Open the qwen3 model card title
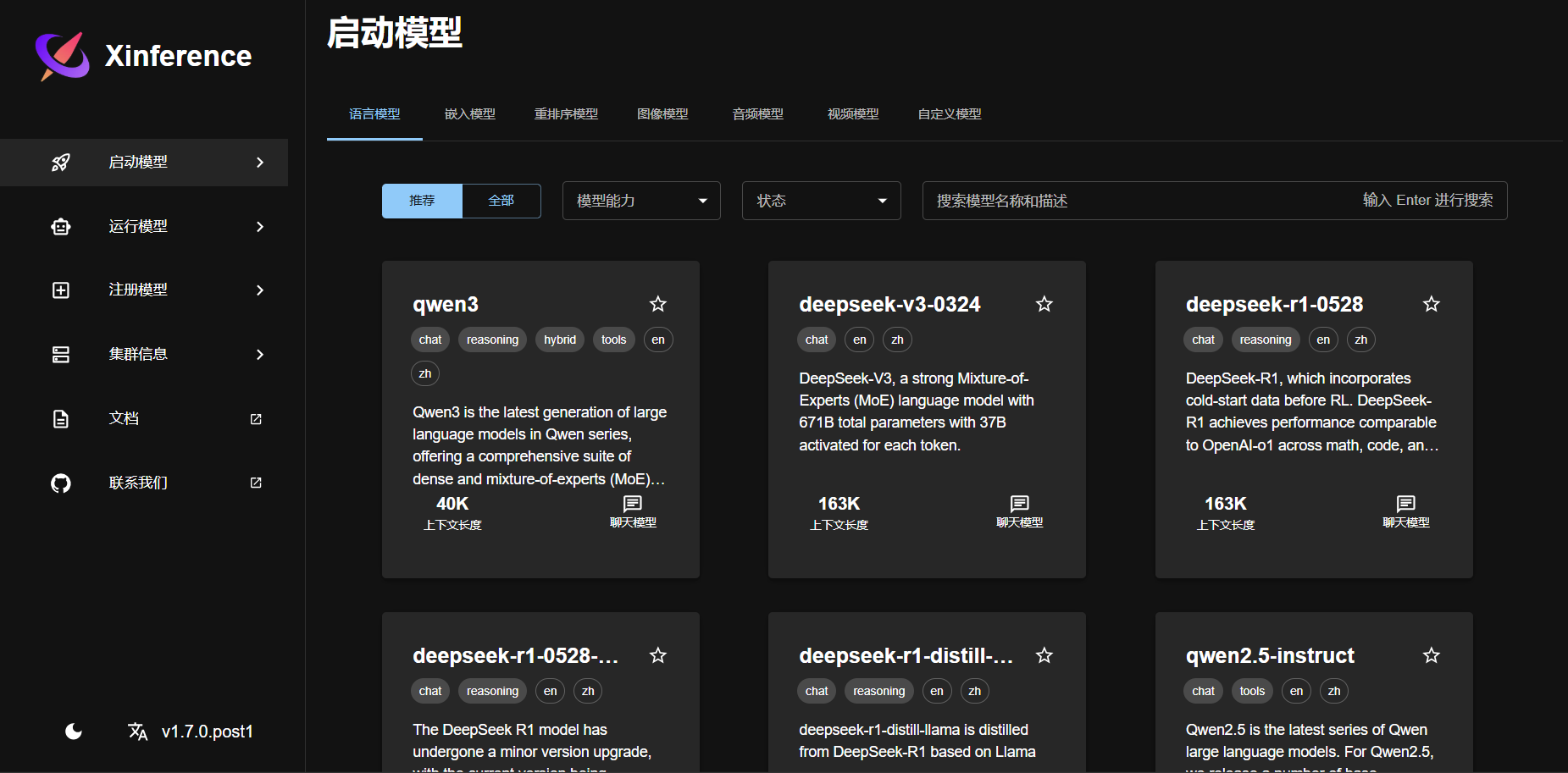The width and height of the screenshot is (1568, 773). coord(446,305)
